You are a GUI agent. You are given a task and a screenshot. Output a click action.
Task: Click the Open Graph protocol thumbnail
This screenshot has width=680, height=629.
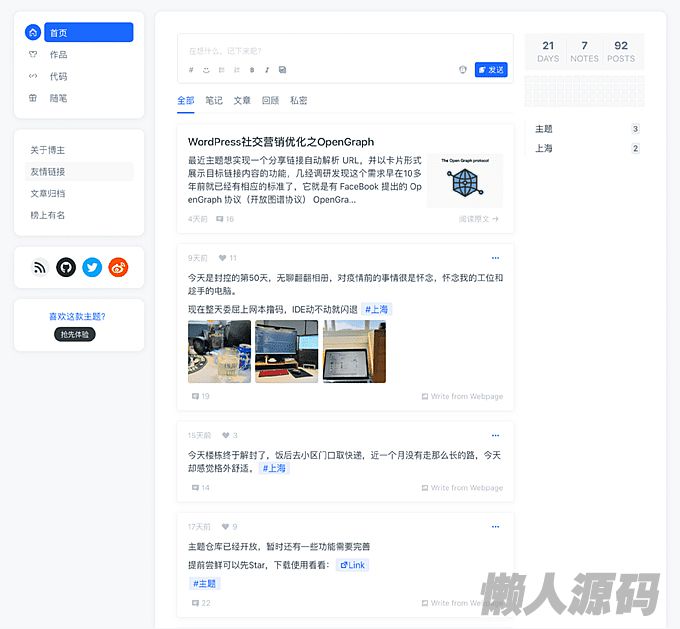[x=465, y=180]
